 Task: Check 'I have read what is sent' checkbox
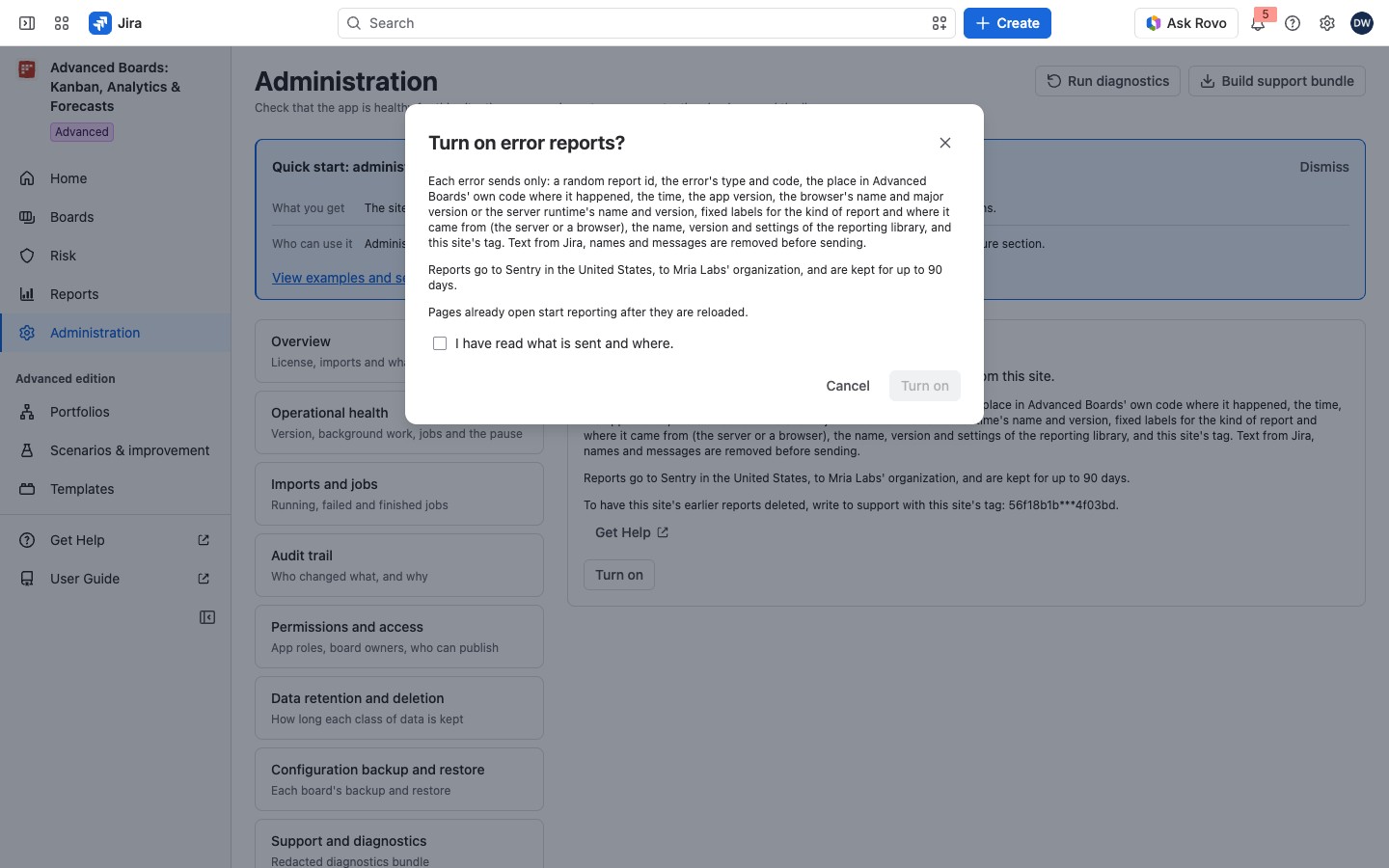pos(440,343)
